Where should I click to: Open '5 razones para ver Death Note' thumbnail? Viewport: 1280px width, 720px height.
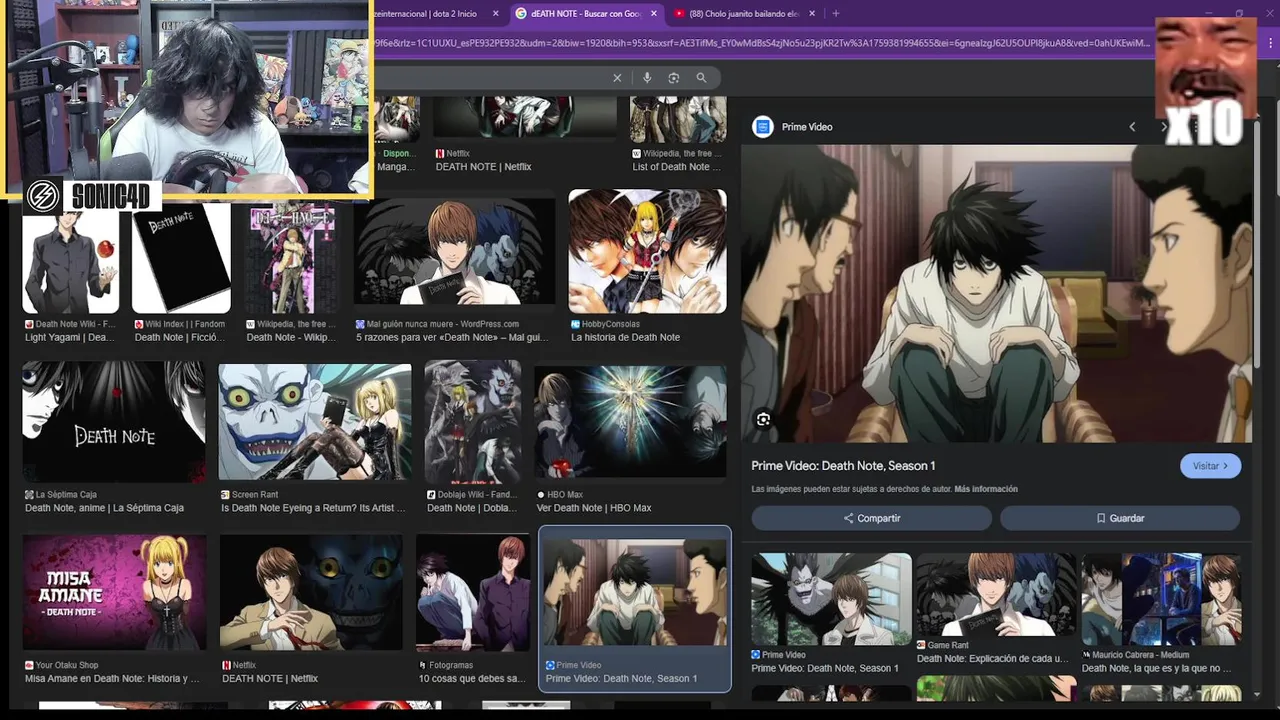(454, 251)
